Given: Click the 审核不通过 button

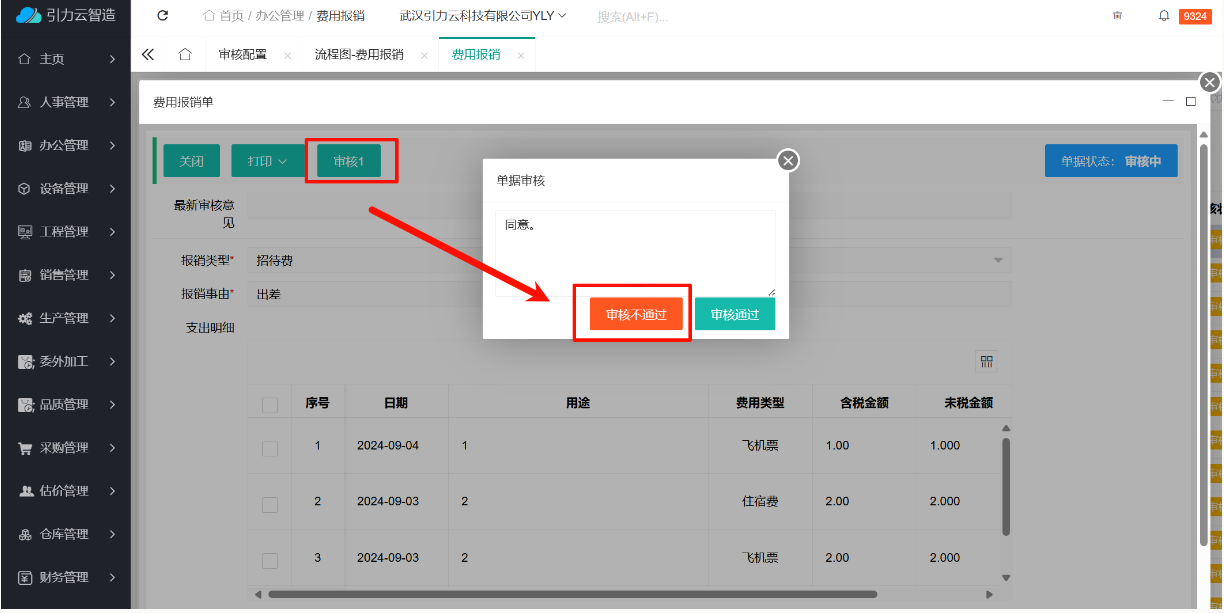Looking at the screenshot, I should 635,314.
